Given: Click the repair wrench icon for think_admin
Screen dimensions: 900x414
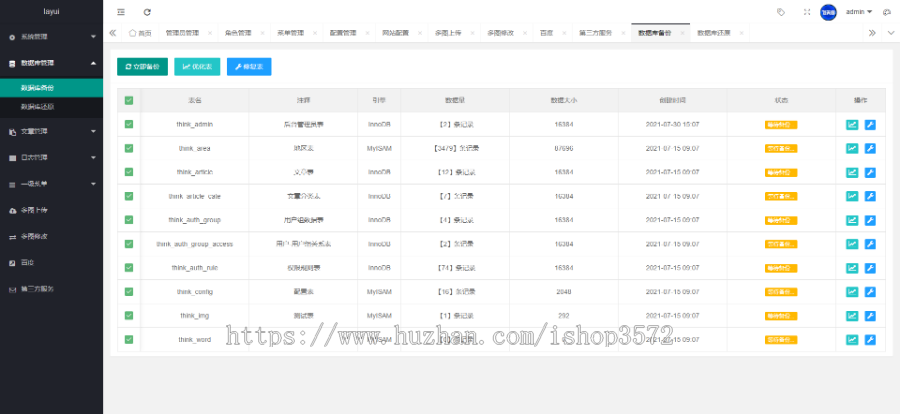Looking at the screenshot, I should click(870, 125).
